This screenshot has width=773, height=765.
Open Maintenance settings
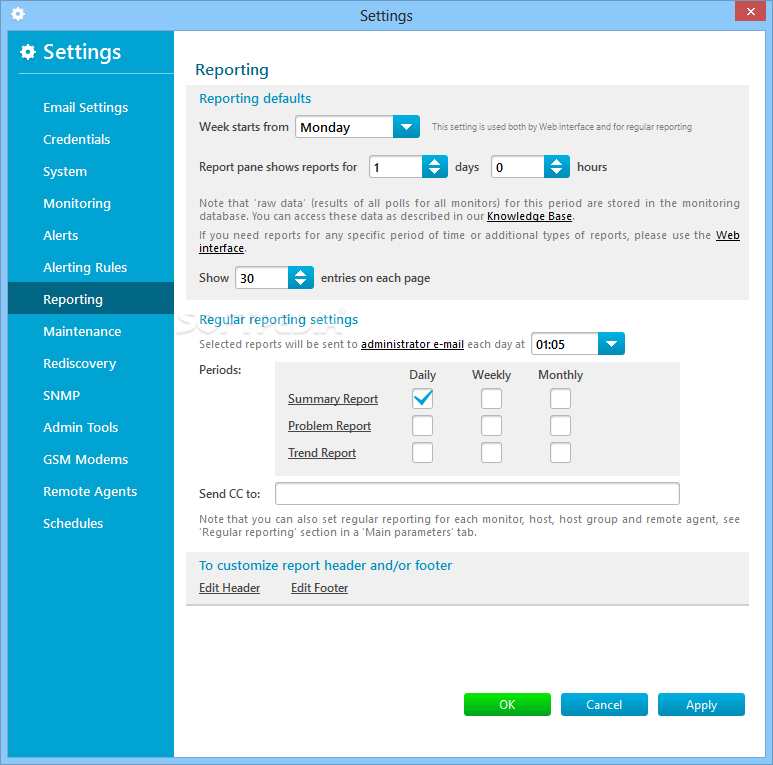[x=82, y=332]
